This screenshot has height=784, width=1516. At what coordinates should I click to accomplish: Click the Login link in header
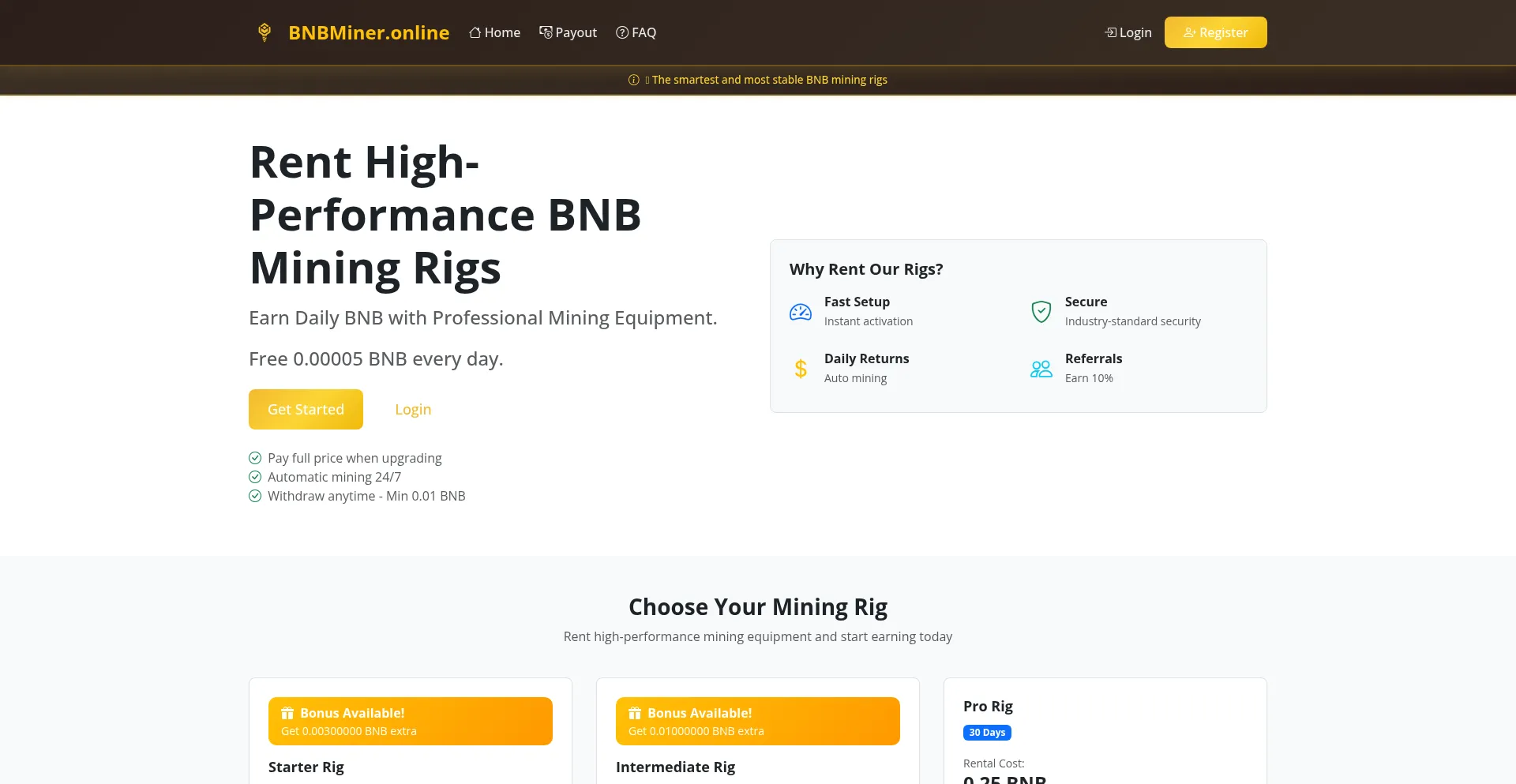click(x=1128, y=32)
